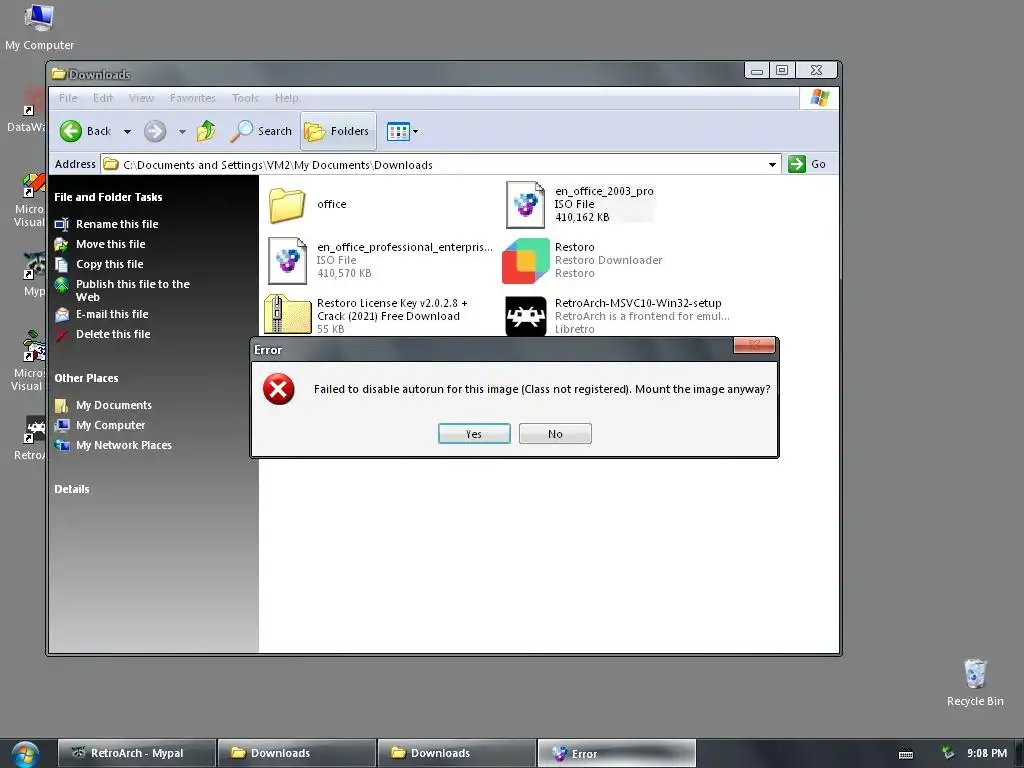The image size is (1024, 768).
Task: Click the address path field
Action: (x=433, y=165)
